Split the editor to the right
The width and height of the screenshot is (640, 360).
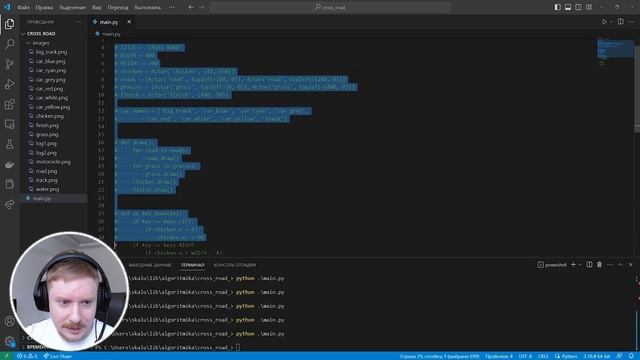[x=620, y=22]
